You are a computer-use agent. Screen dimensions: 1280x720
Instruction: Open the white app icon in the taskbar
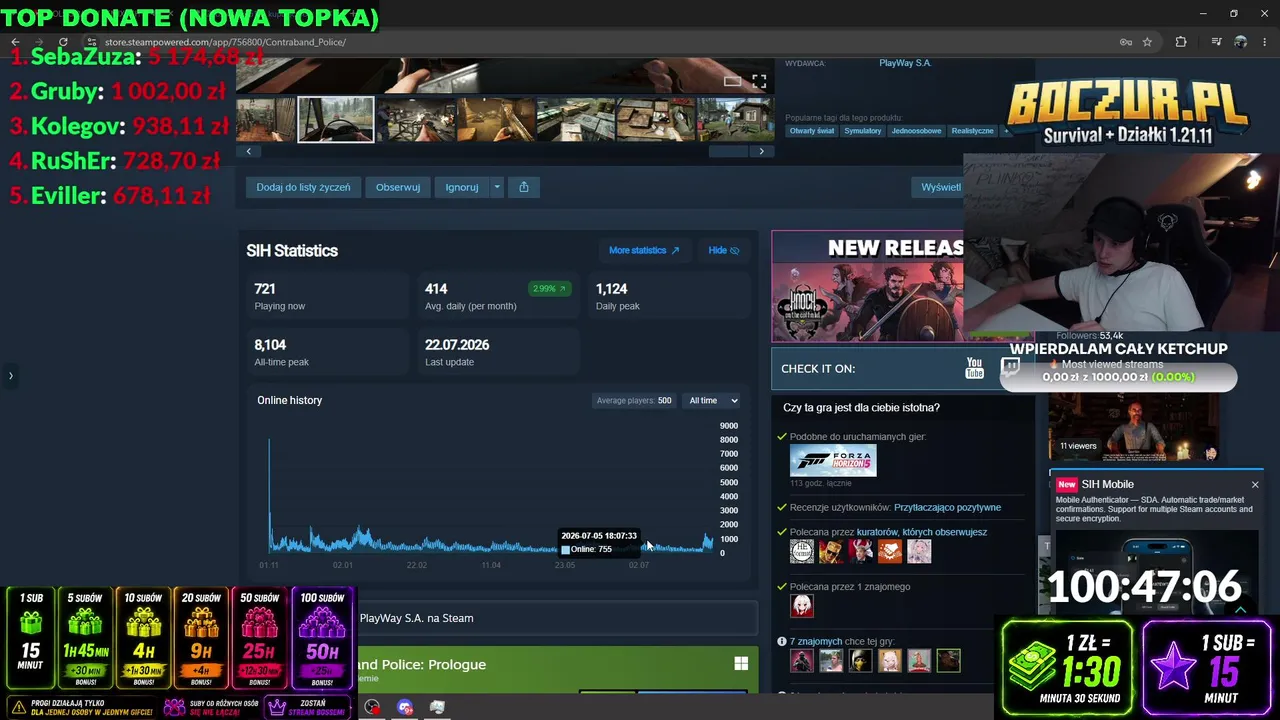point(437,707)
